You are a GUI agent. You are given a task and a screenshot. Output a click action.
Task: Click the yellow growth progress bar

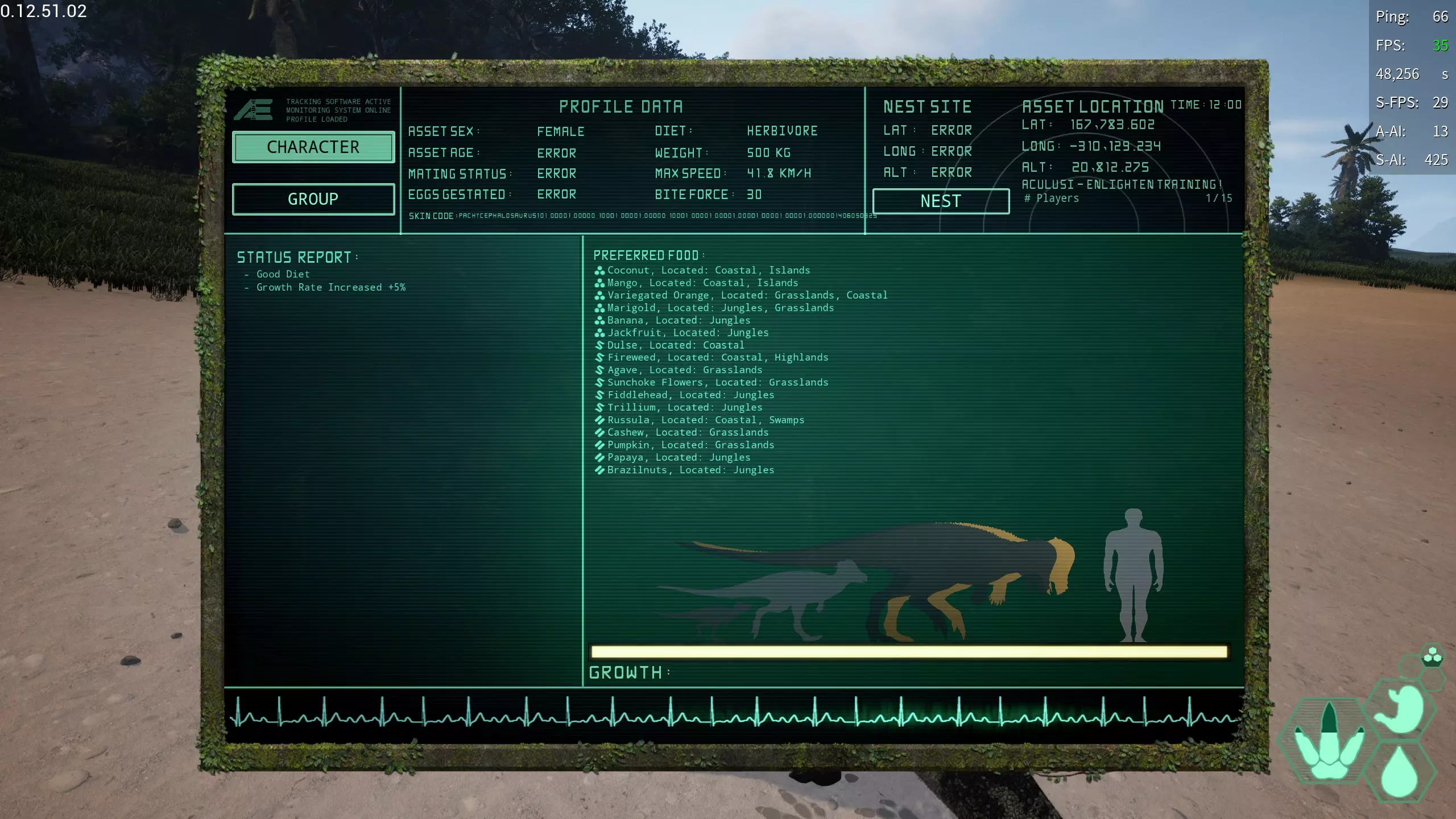(909, 652)
